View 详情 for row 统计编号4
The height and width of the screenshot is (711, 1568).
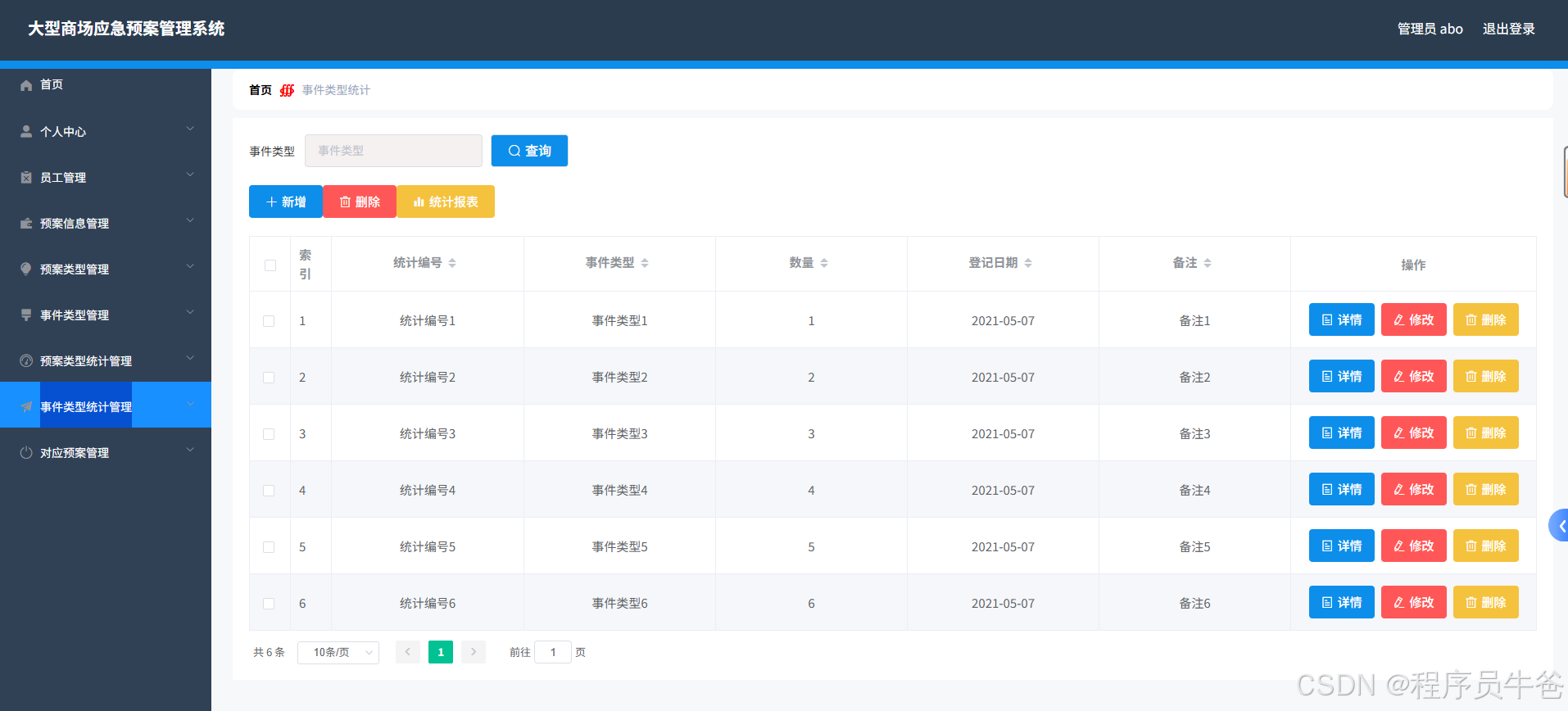[x=1342, y=489]
